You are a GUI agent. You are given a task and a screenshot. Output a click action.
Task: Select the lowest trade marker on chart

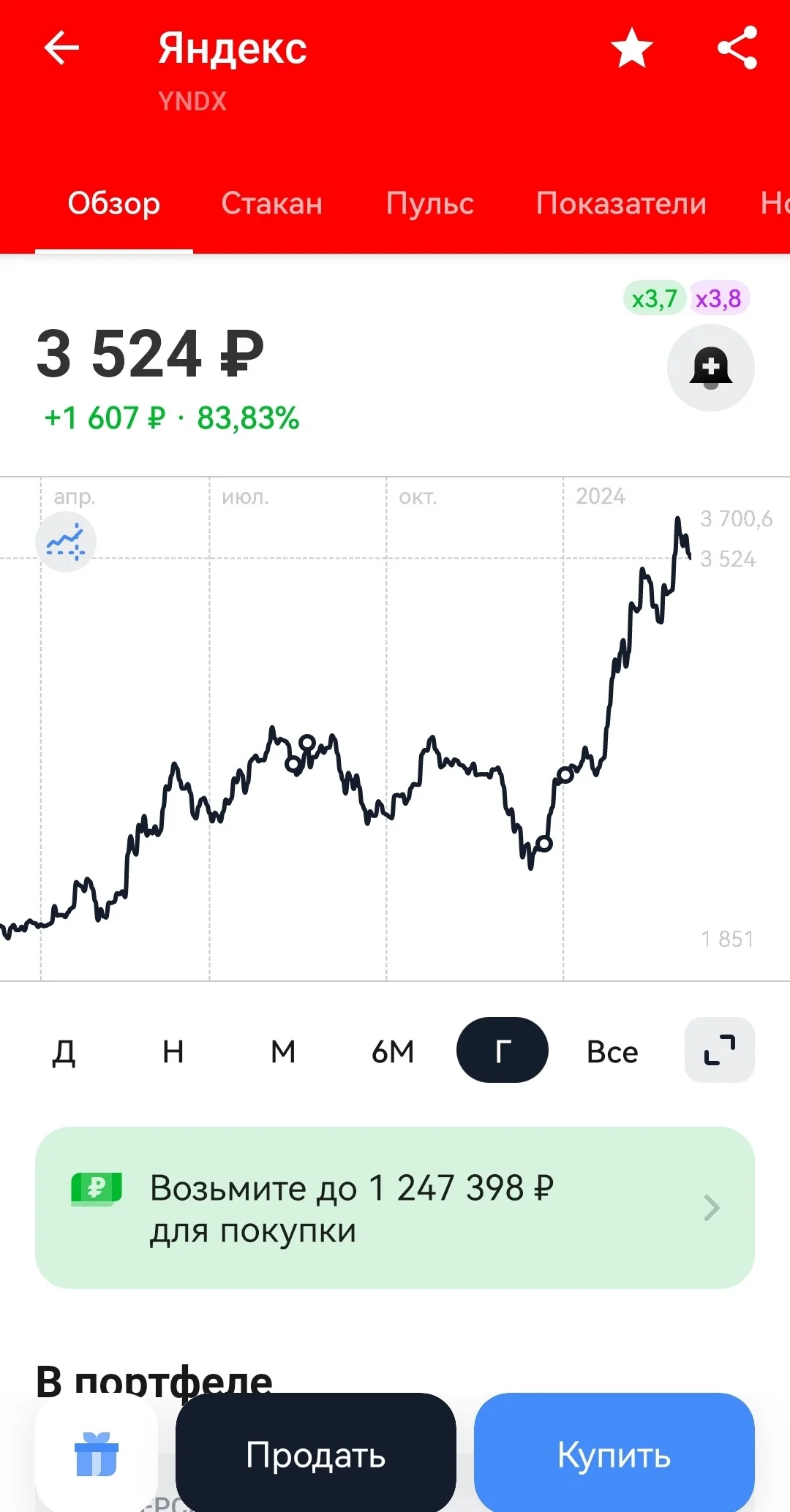544,844
